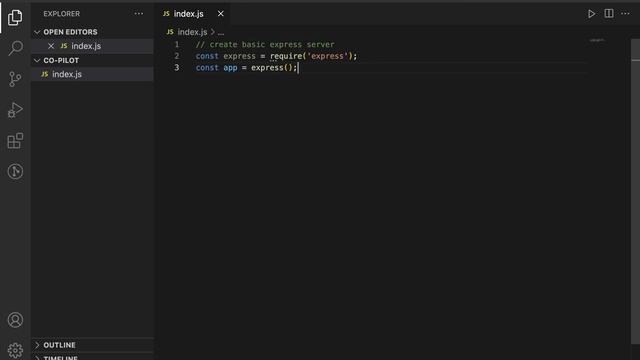
Task: Open the Run and Debug view
Action: coord(15,110)
